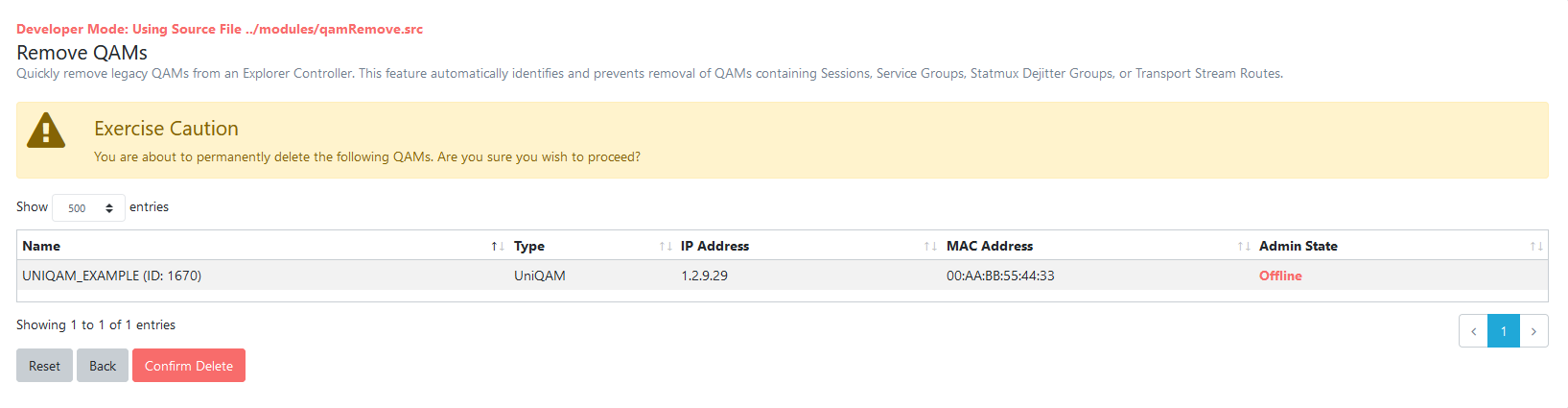Sort by Type column sort arrows
Image resolution: width=1568 pixels, height=408 pixels.
pyautogui.click(x=665, y=247)
